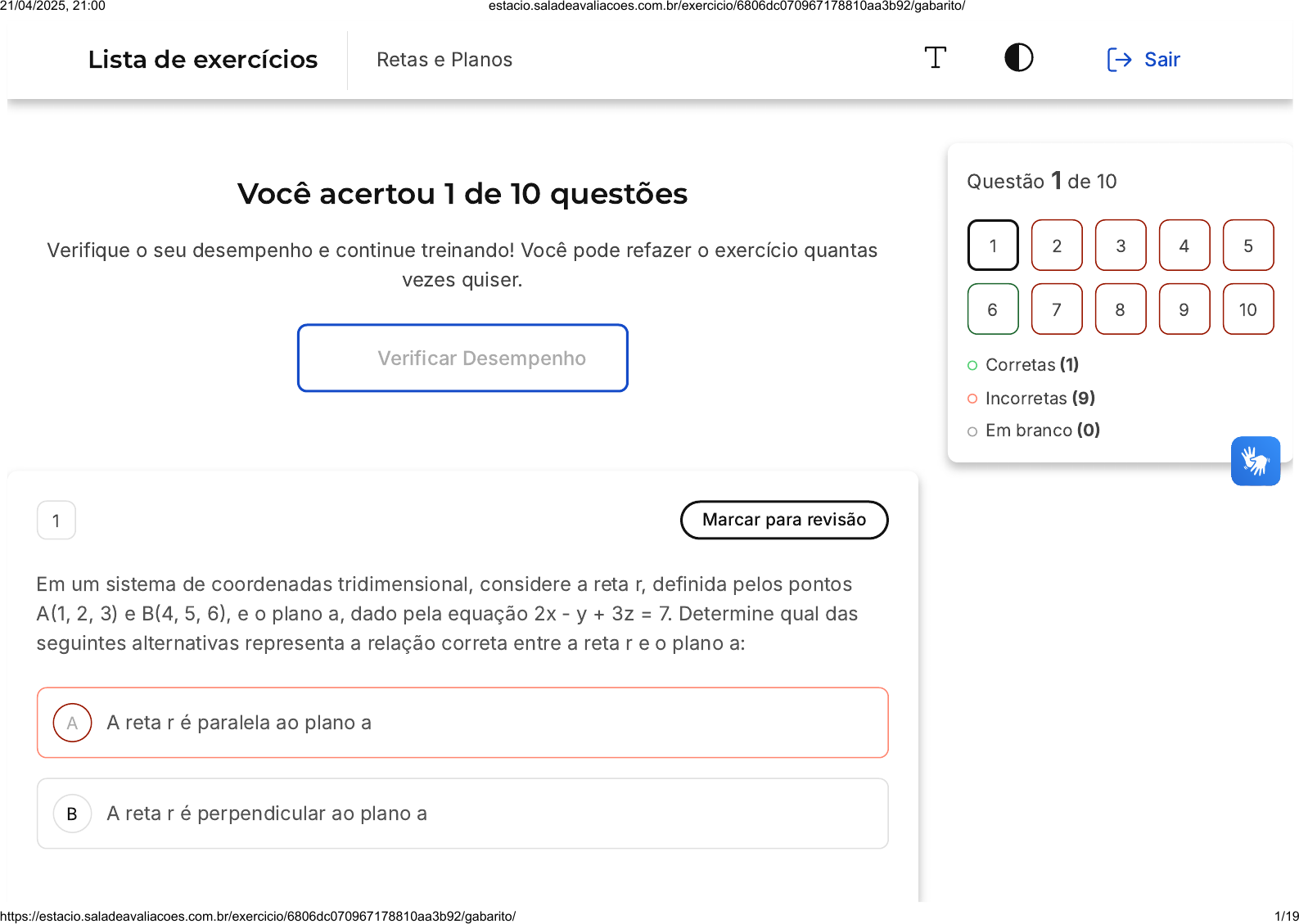The image size is (1299, 924).
Task: Open question 9 in the grid
Action: (1184, 309)
